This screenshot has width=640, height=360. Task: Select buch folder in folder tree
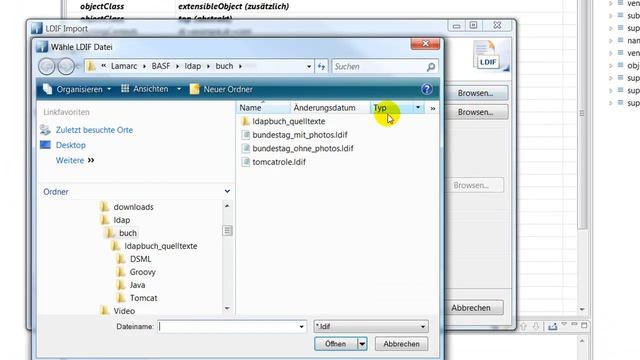coord(127,233)
